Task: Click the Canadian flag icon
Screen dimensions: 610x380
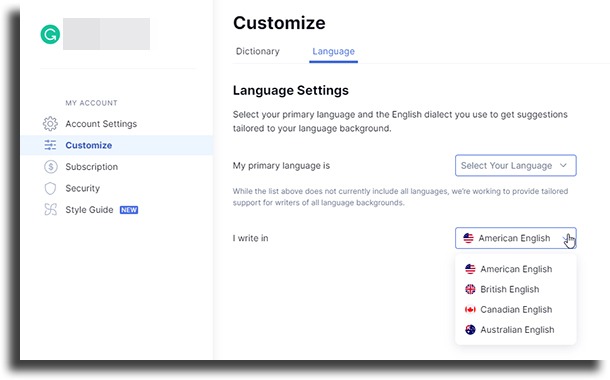Action: tap(470, 309)
